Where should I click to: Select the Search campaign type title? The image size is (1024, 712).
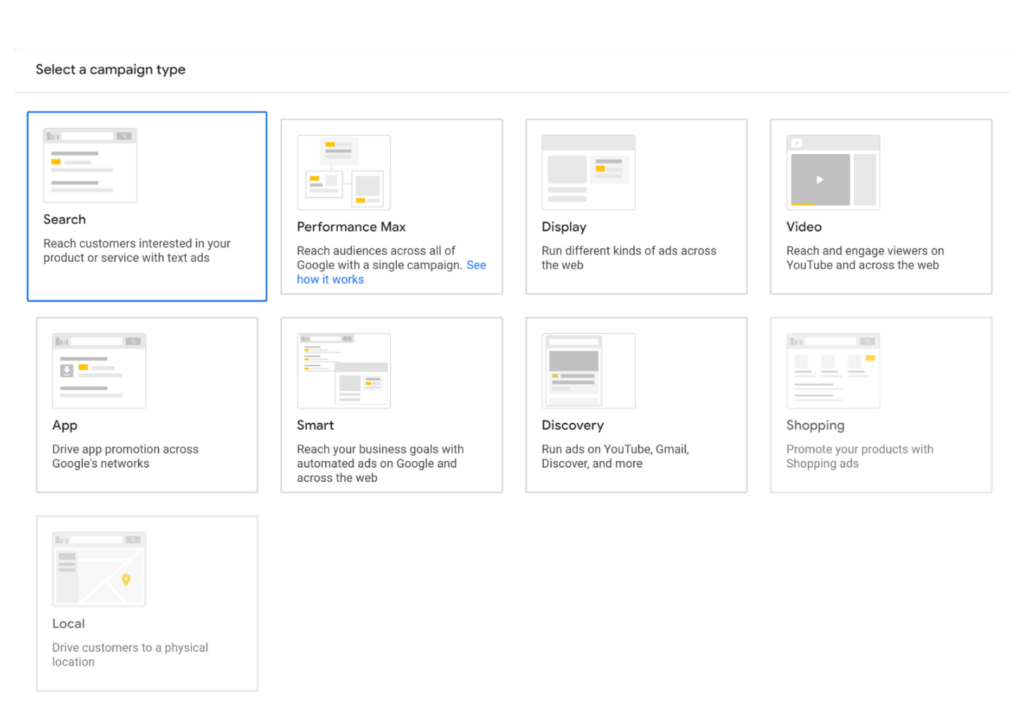(64, 219)
